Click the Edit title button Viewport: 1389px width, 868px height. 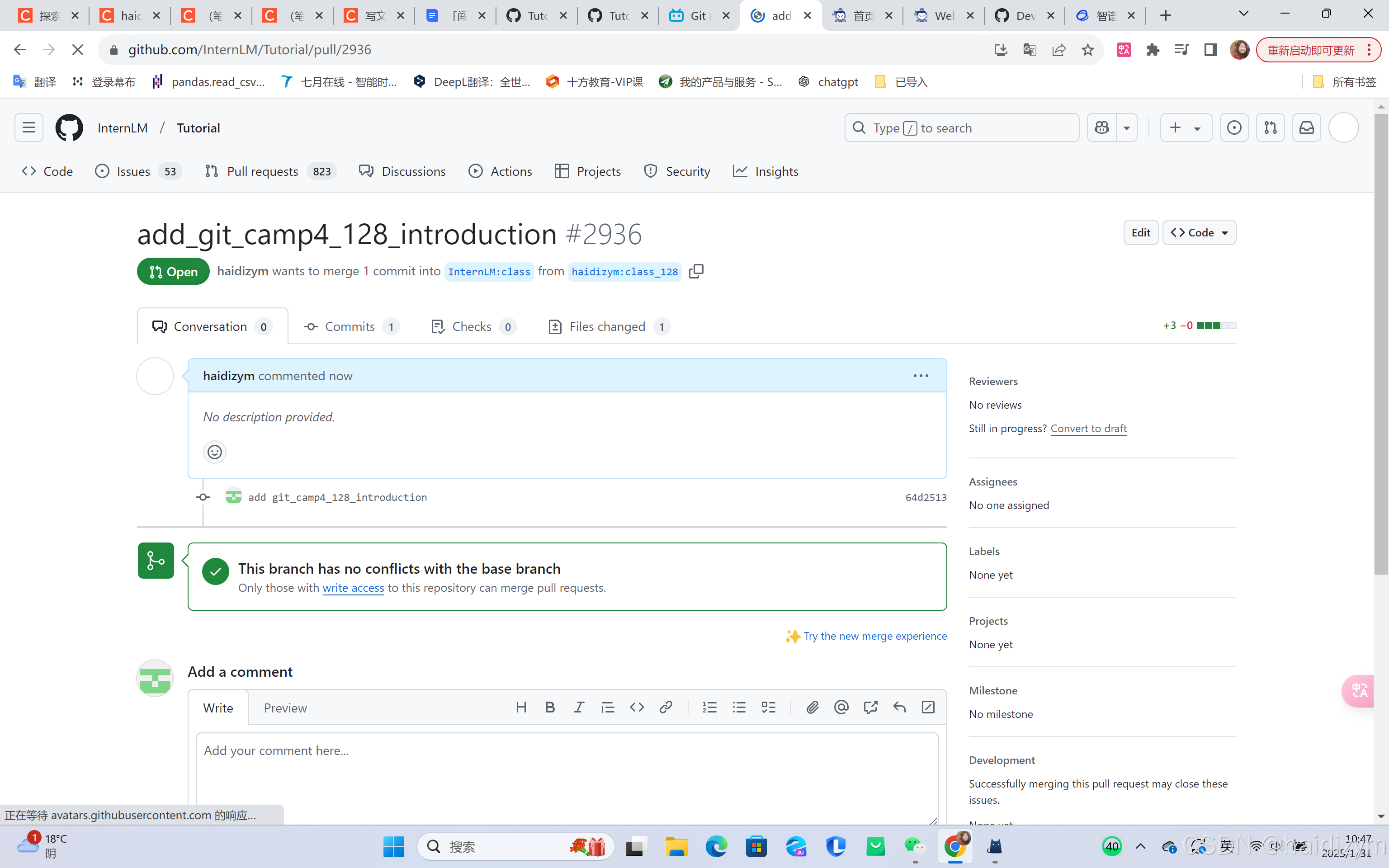point(1140,232)
